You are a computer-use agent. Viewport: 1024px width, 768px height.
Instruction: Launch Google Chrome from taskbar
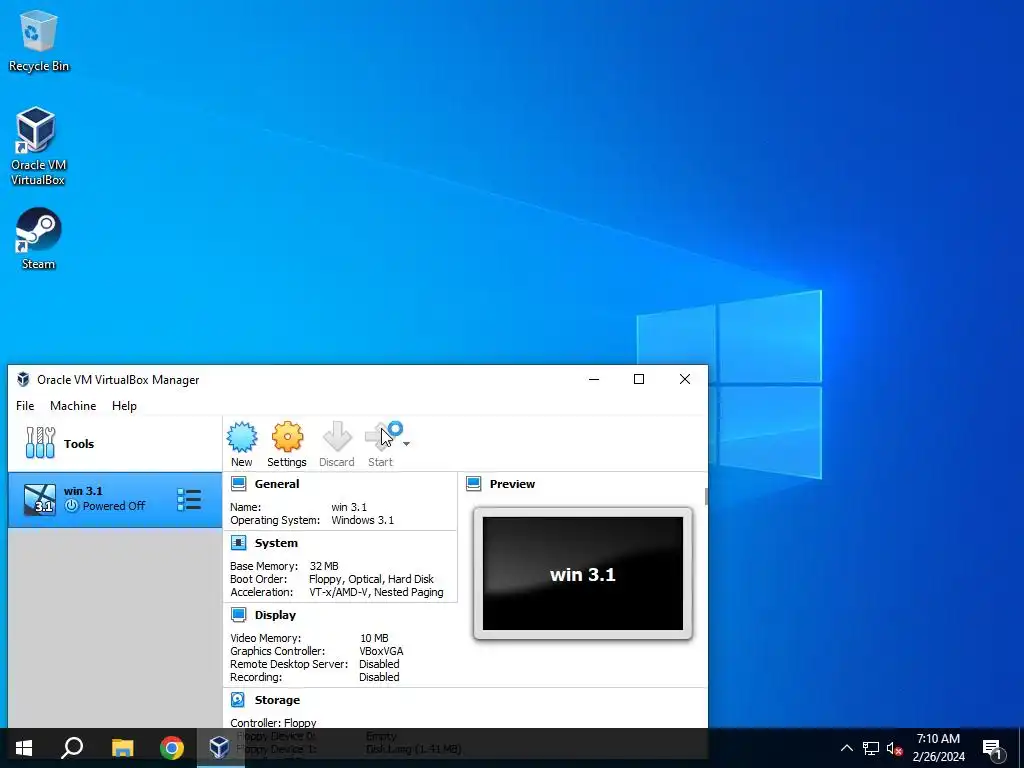pos(172,748)
